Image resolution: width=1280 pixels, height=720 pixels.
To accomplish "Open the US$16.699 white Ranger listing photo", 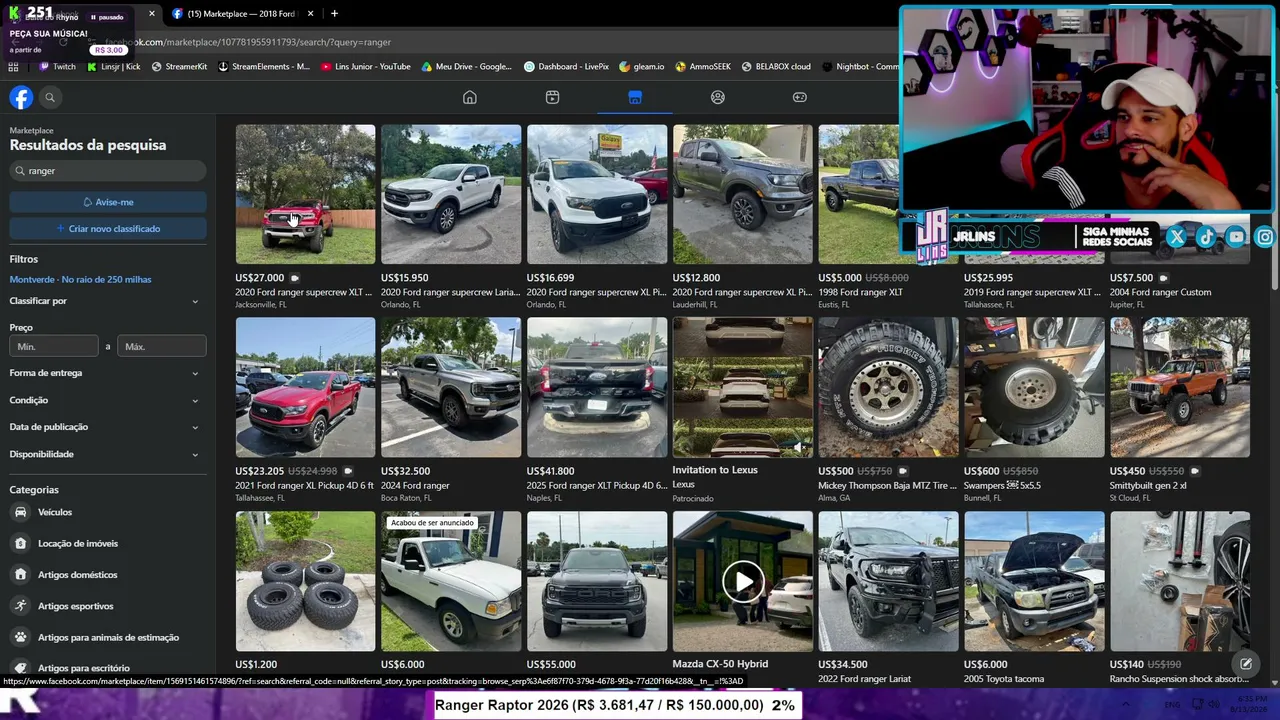I will coord(597,194).
